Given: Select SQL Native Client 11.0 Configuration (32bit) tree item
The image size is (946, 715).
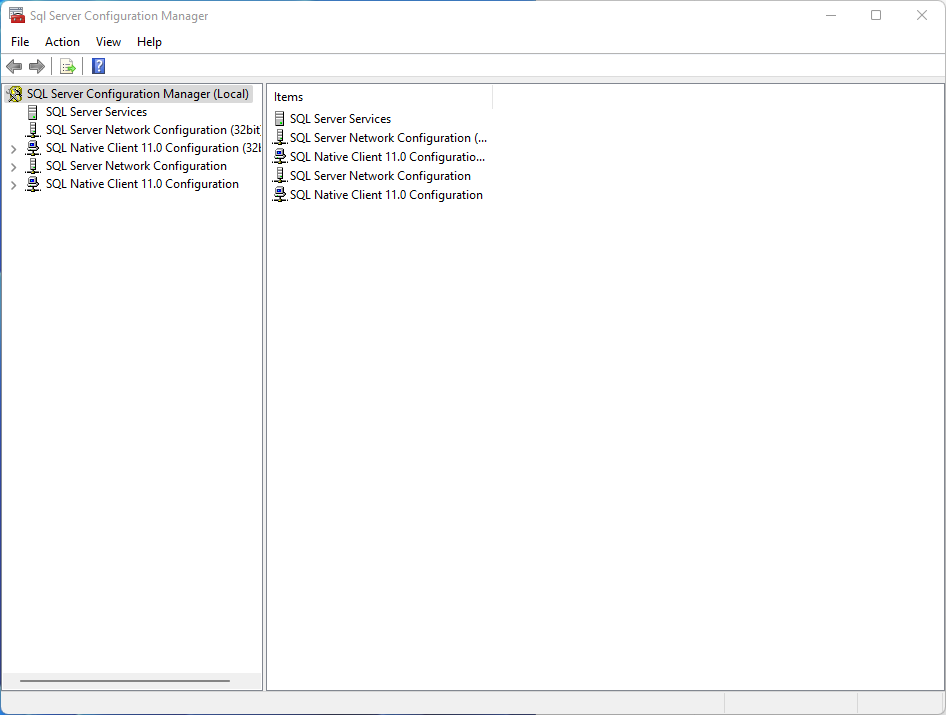Looking at the screenshot, I should (153, 148).
